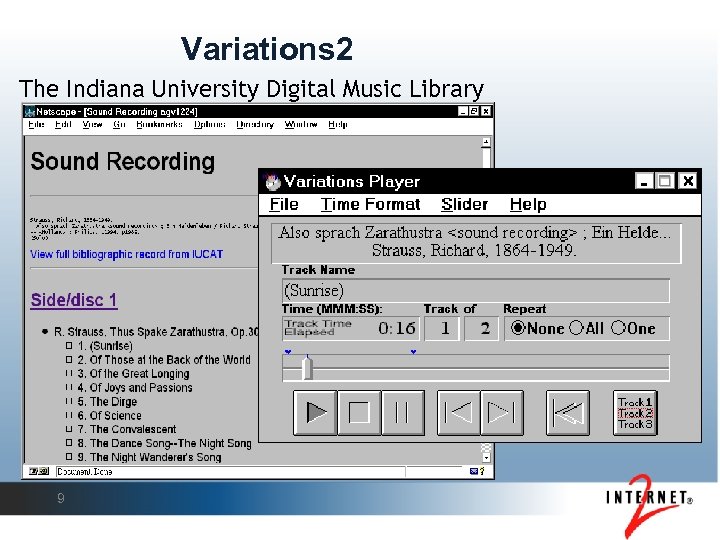Click the total tracks field showing 2

482,328
